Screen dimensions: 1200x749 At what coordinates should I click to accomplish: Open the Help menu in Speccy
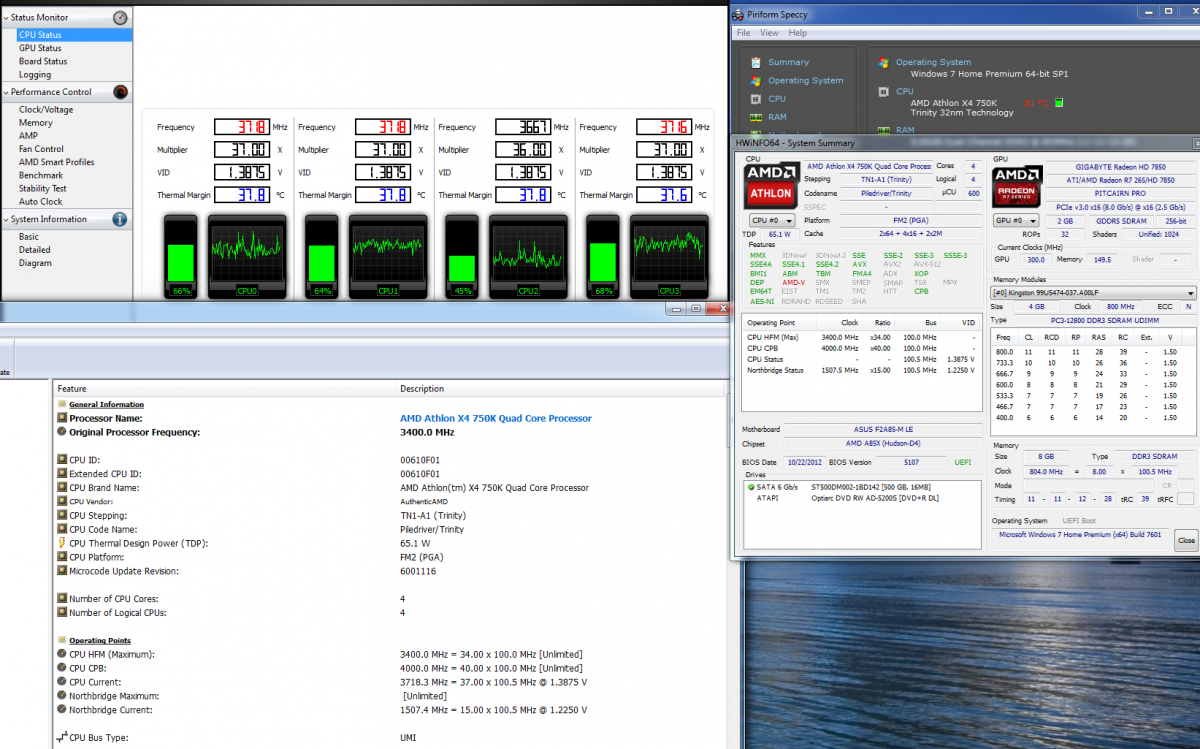coord(797,33)
